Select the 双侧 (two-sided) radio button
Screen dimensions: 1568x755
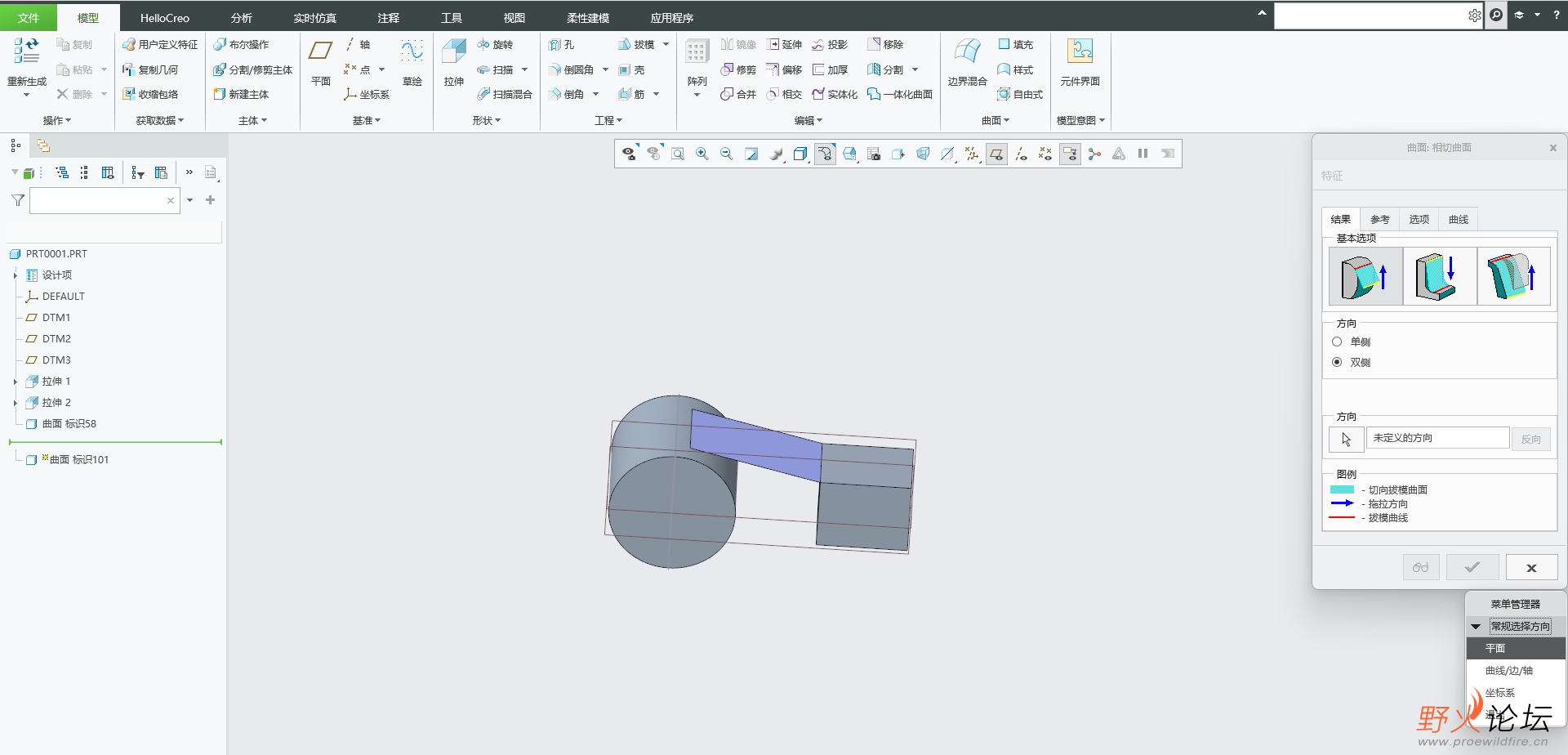pos(1337,362)
